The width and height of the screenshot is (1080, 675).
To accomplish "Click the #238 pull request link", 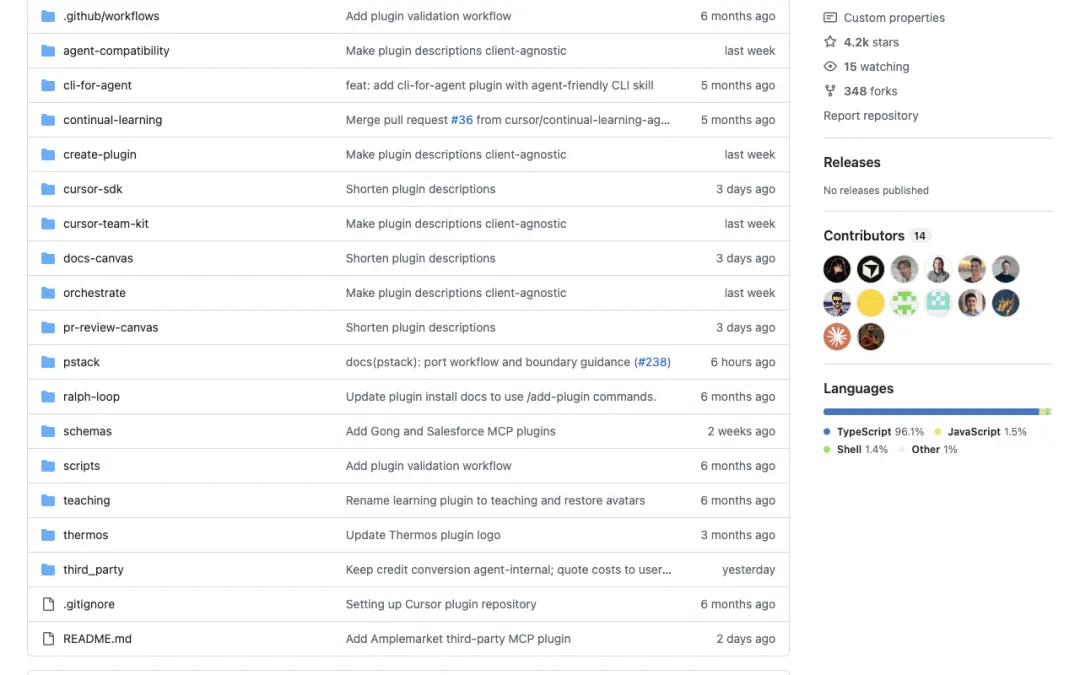I will click(652, 362).
